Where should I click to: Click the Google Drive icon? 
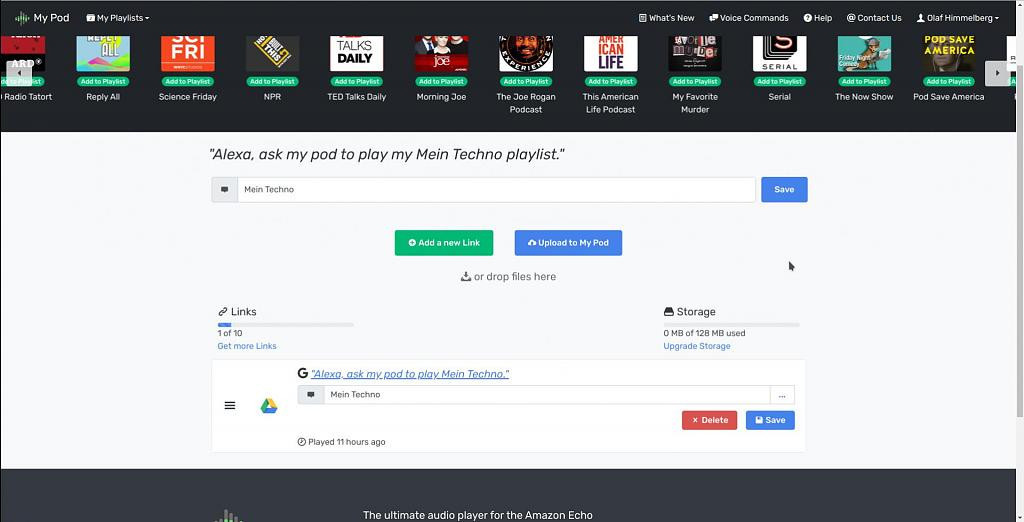[x=269, y=406]
